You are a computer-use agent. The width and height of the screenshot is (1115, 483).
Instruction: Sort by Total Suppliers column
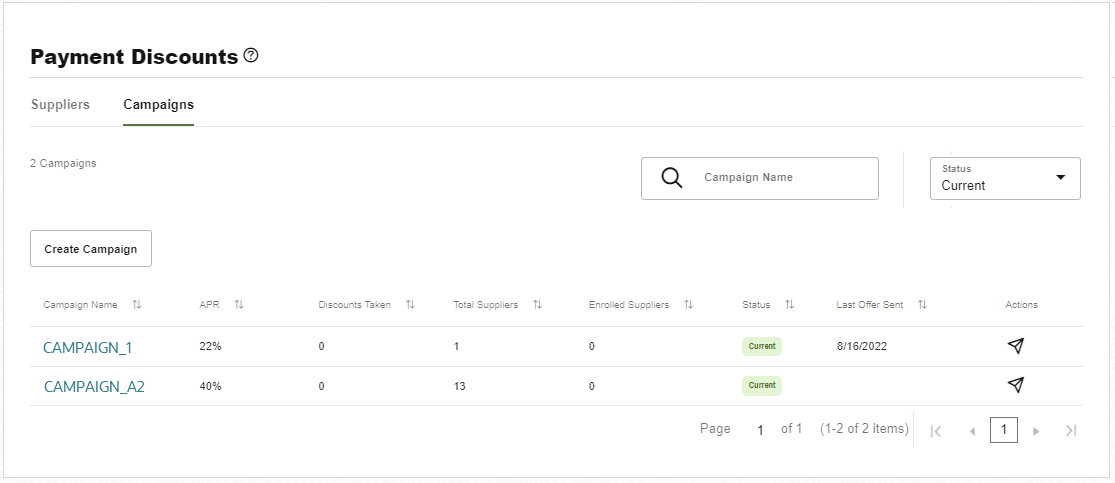[538, 305]
